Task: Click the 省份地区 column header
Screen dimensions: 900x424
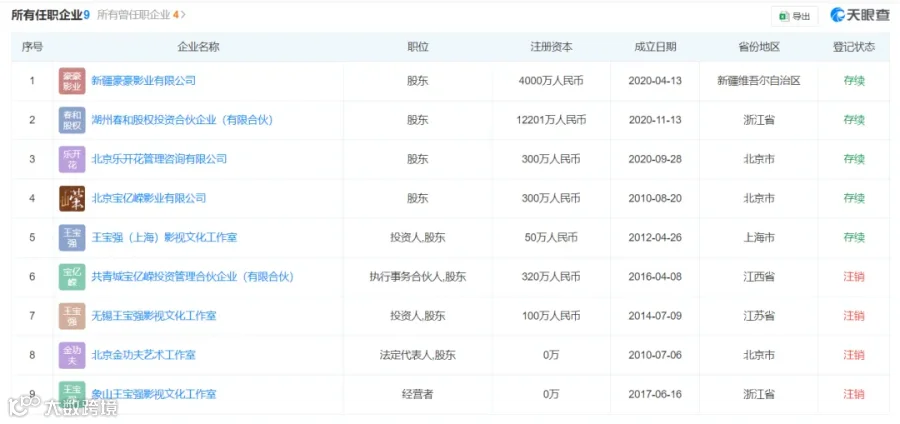Action: (759, 47)
